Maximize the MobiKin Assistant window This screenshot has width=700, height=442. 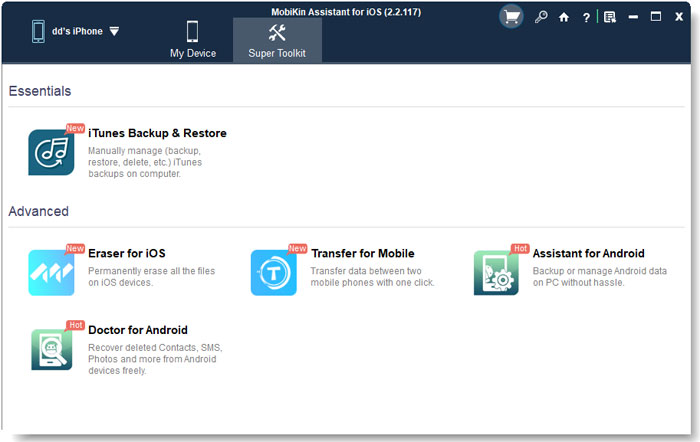pyautogui.click(x=656, y=17)
